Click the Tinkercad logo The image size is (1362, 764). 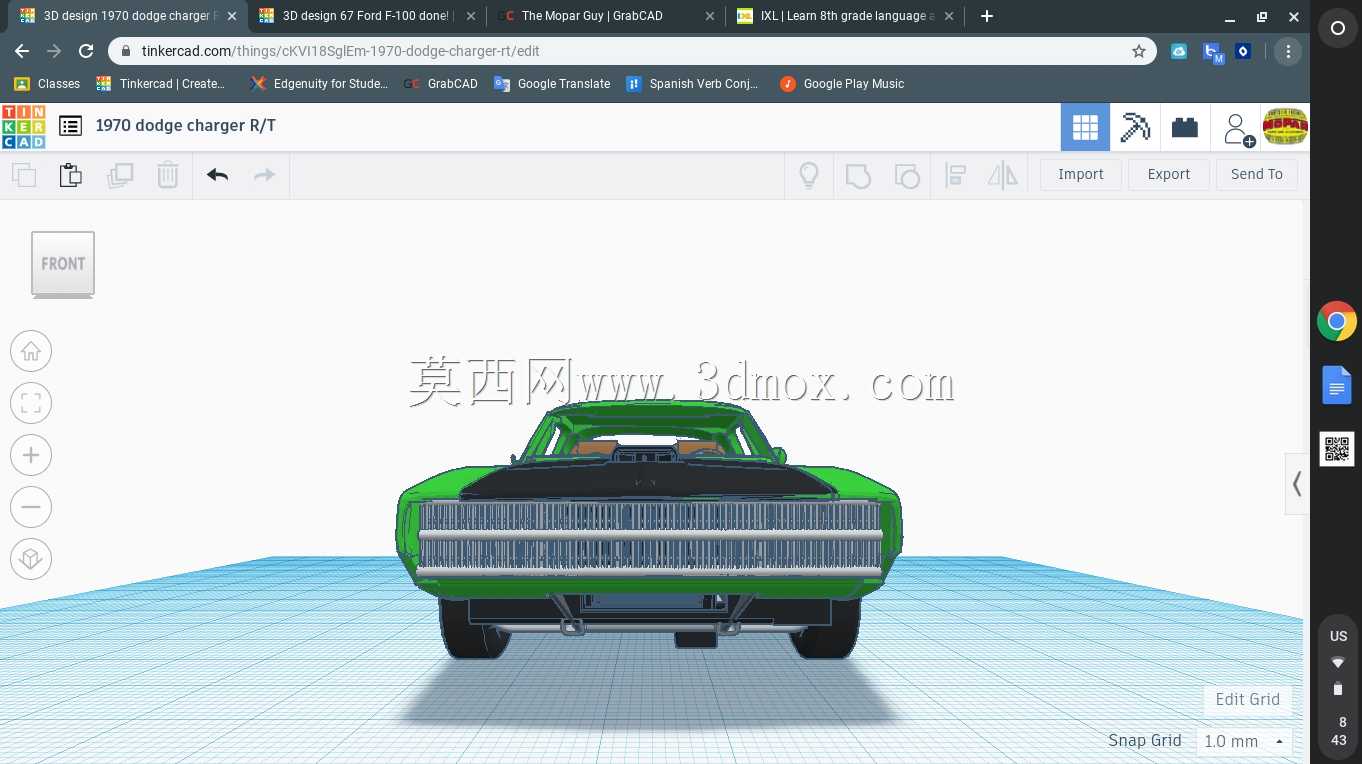23,127
